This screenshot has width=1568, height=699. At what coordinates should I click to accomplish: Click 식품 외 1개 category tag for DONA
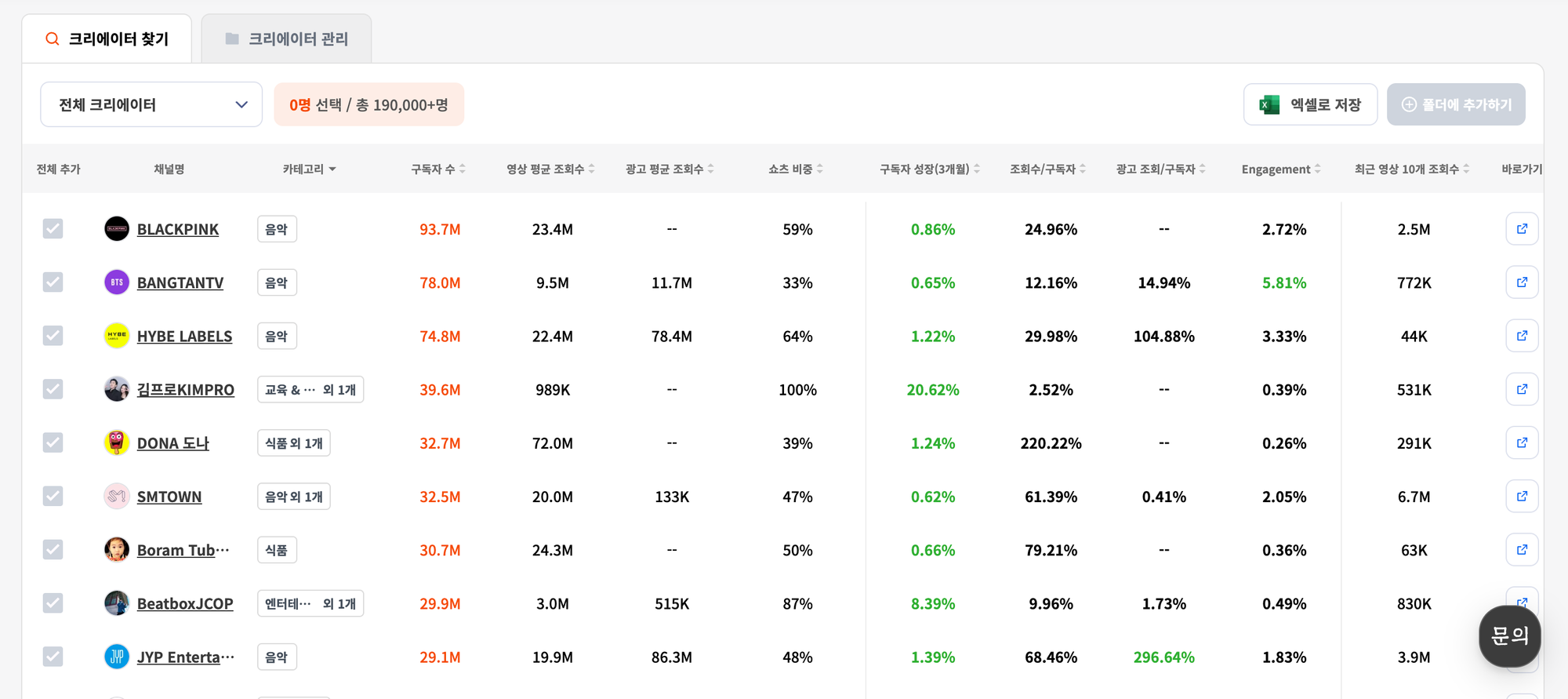(294, 442)
